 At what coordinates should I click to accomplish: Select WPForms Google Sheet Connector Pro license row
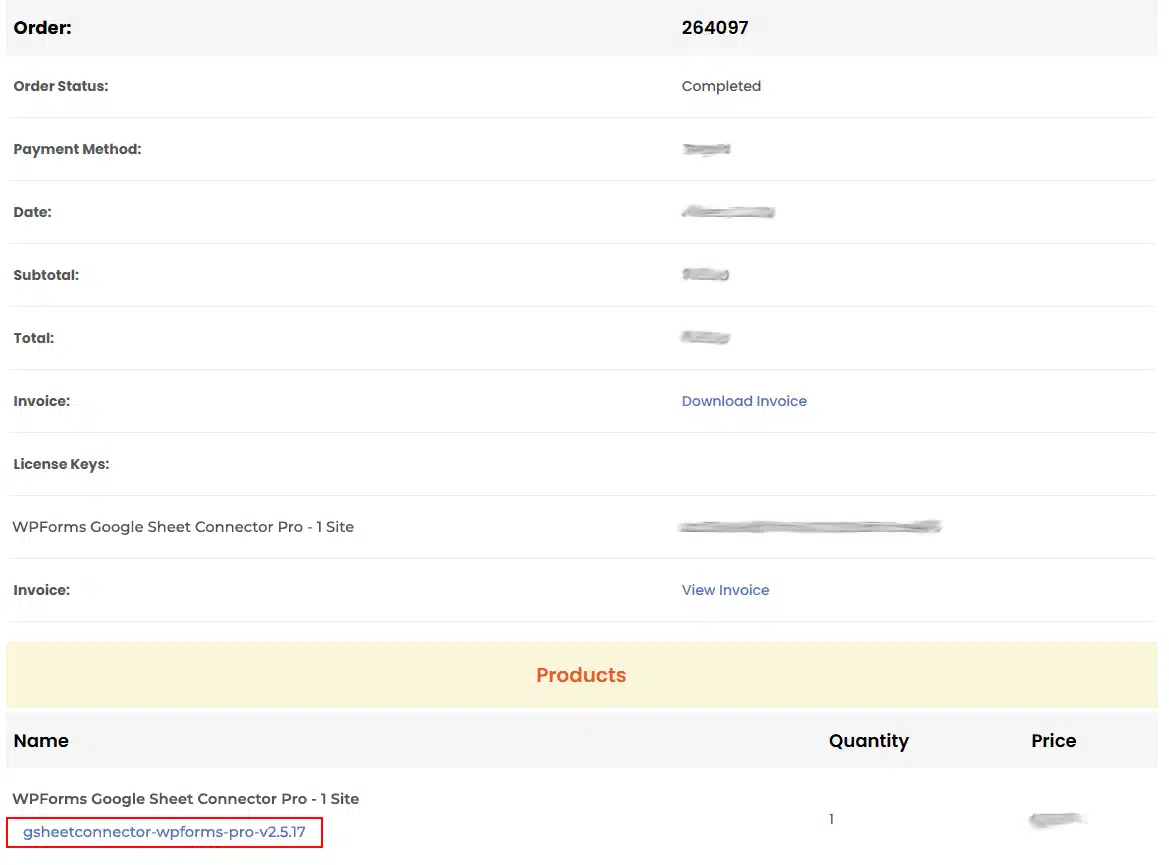coord(183,526)
